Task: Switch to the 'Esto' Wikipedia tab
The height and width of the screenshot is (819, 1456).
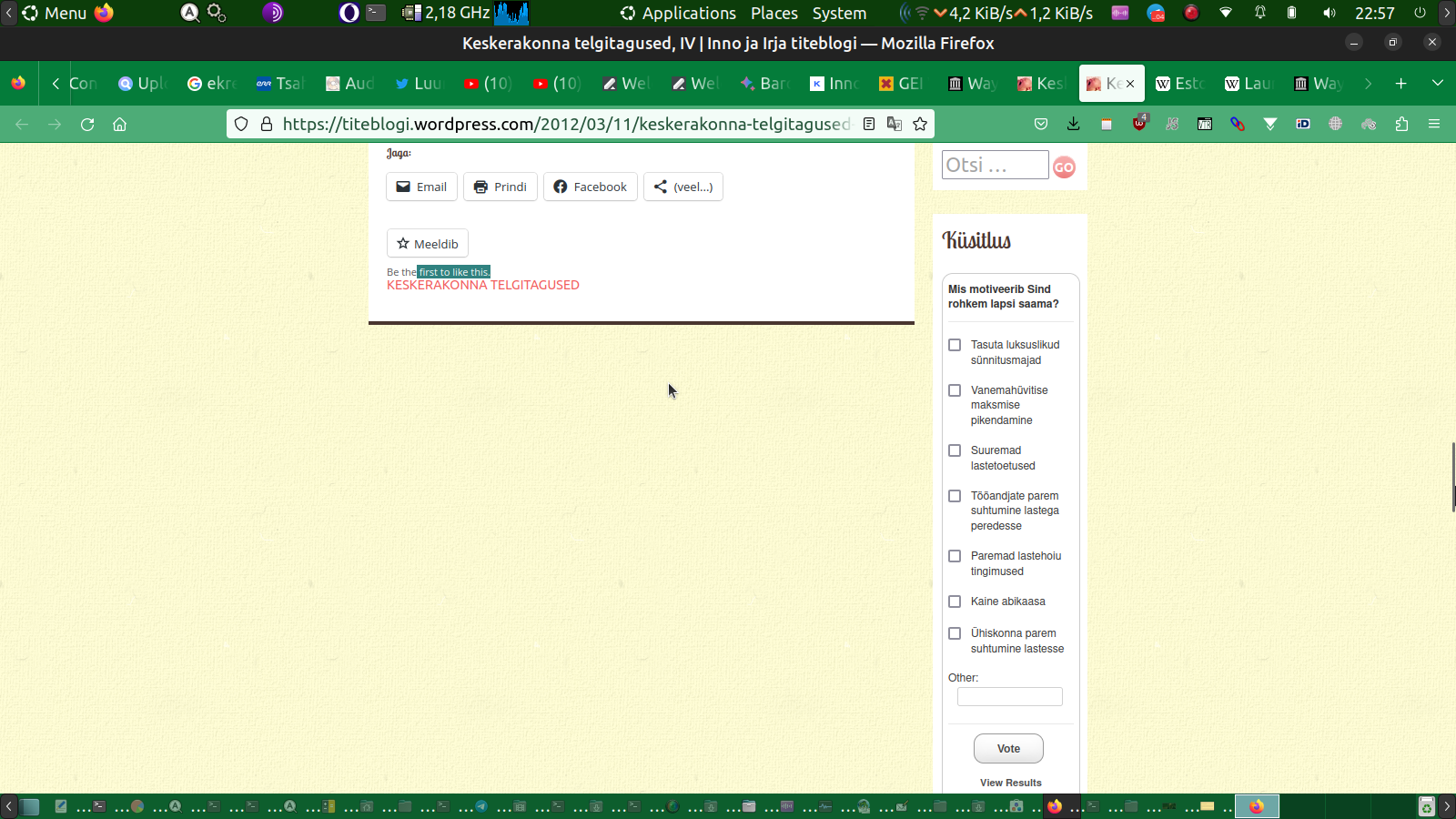Action: pyautogui.click(x=1179, y=84)
